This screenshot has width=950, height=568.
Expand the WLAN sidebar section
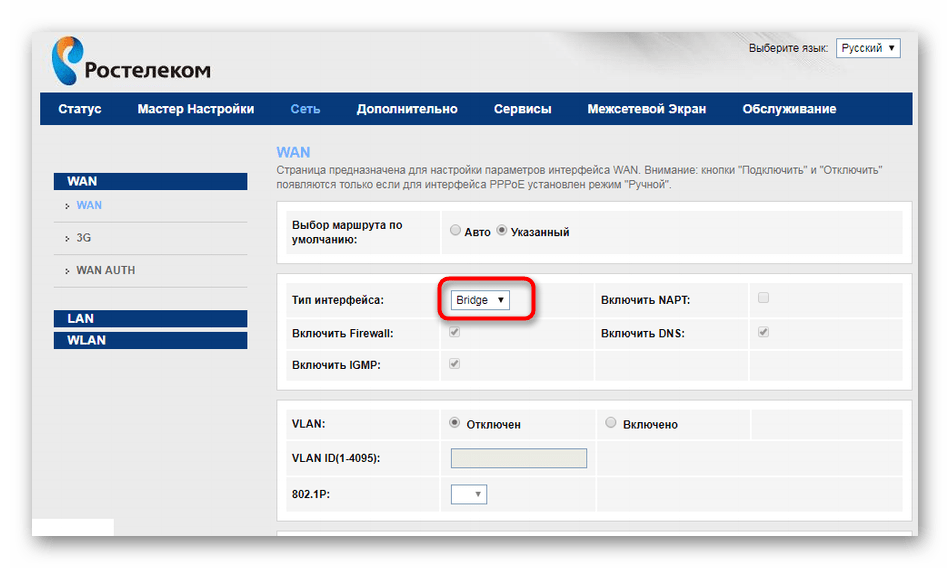[150, 340]
